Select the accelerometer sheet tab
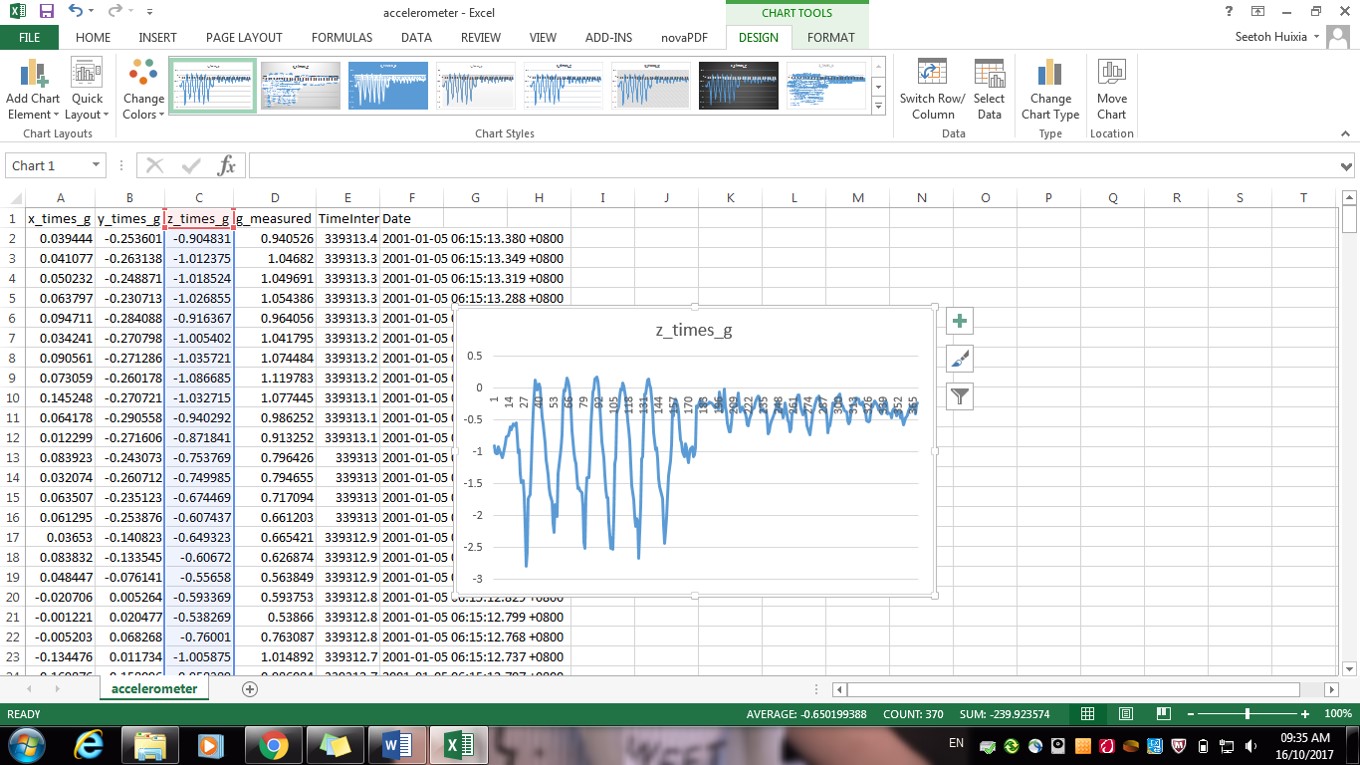The image size is (1360, 765). (154, 689)
